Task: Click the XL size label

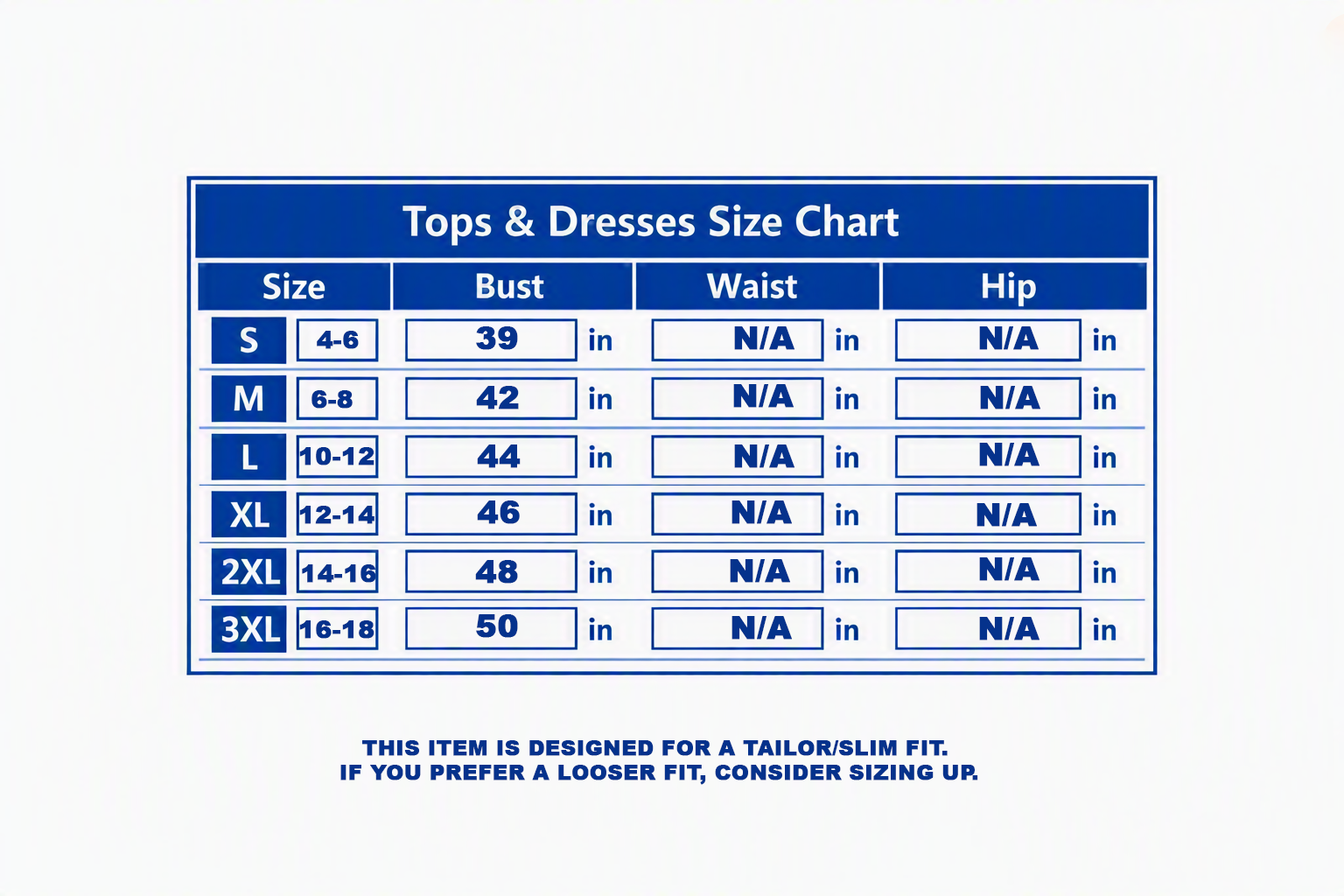Action: [x=248, y=514]
